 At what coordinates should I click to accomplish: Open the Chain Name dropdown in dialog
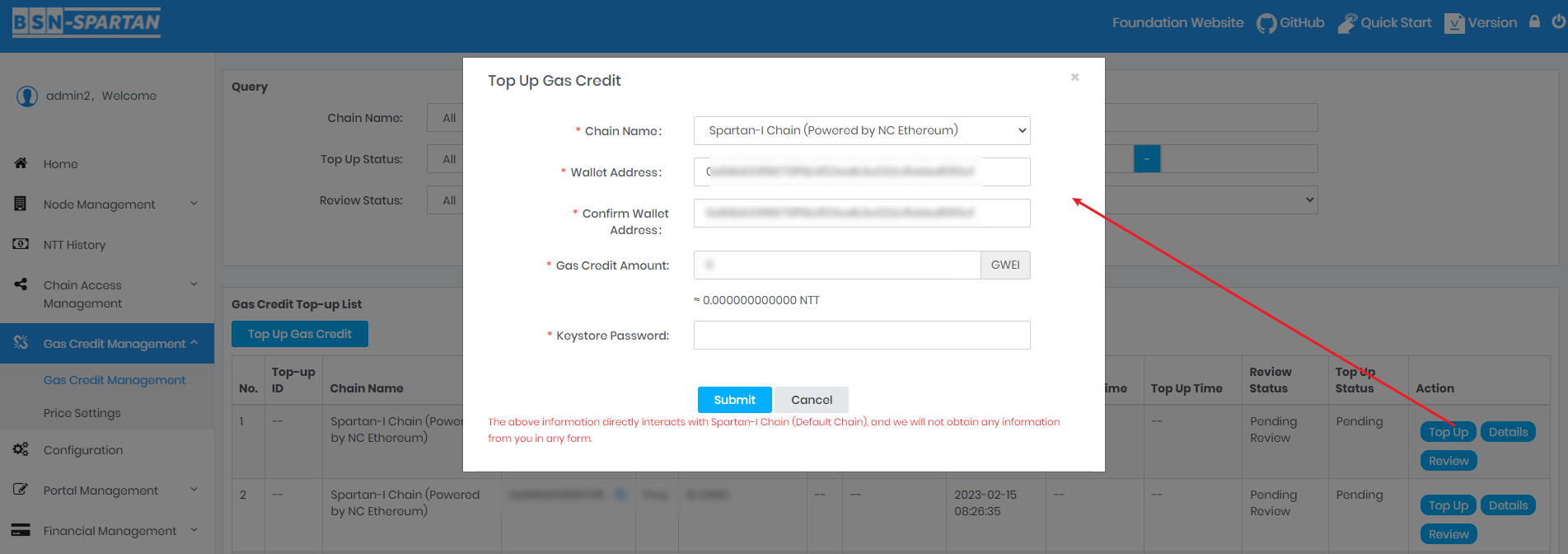861,130
